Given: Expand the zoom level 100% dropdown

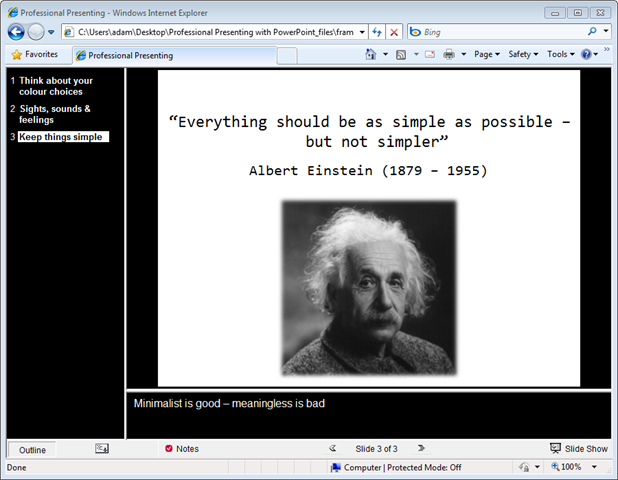Looking at the screenshot, I should [x=594, y=467].
